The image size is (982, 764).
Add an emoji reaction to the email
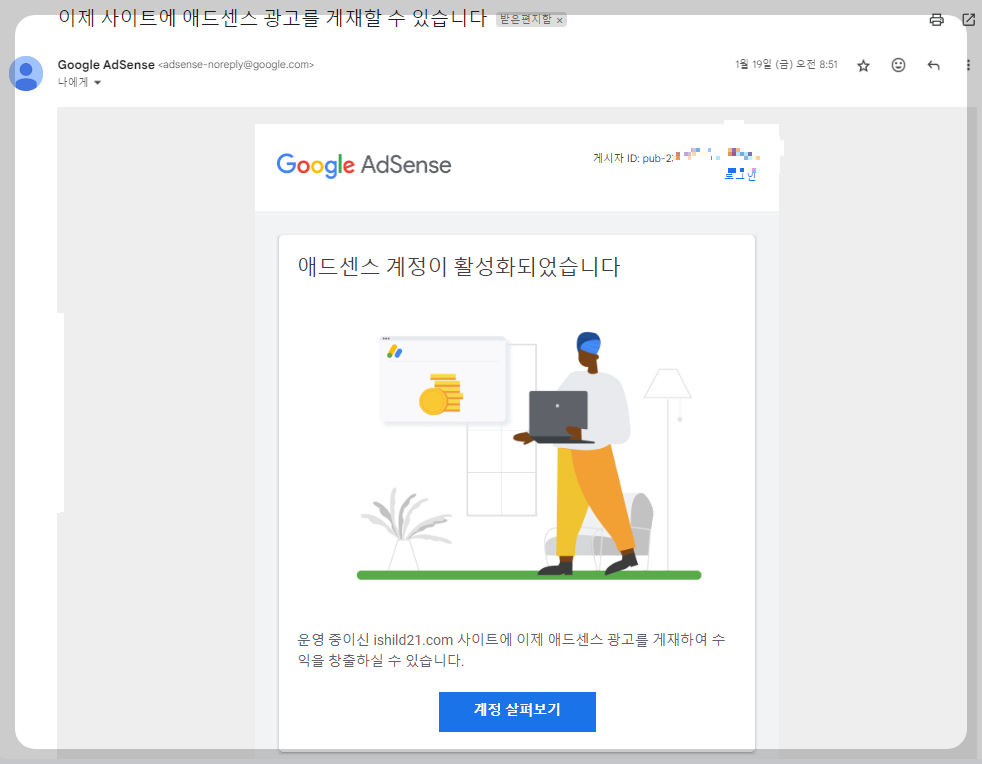point(898,65)
